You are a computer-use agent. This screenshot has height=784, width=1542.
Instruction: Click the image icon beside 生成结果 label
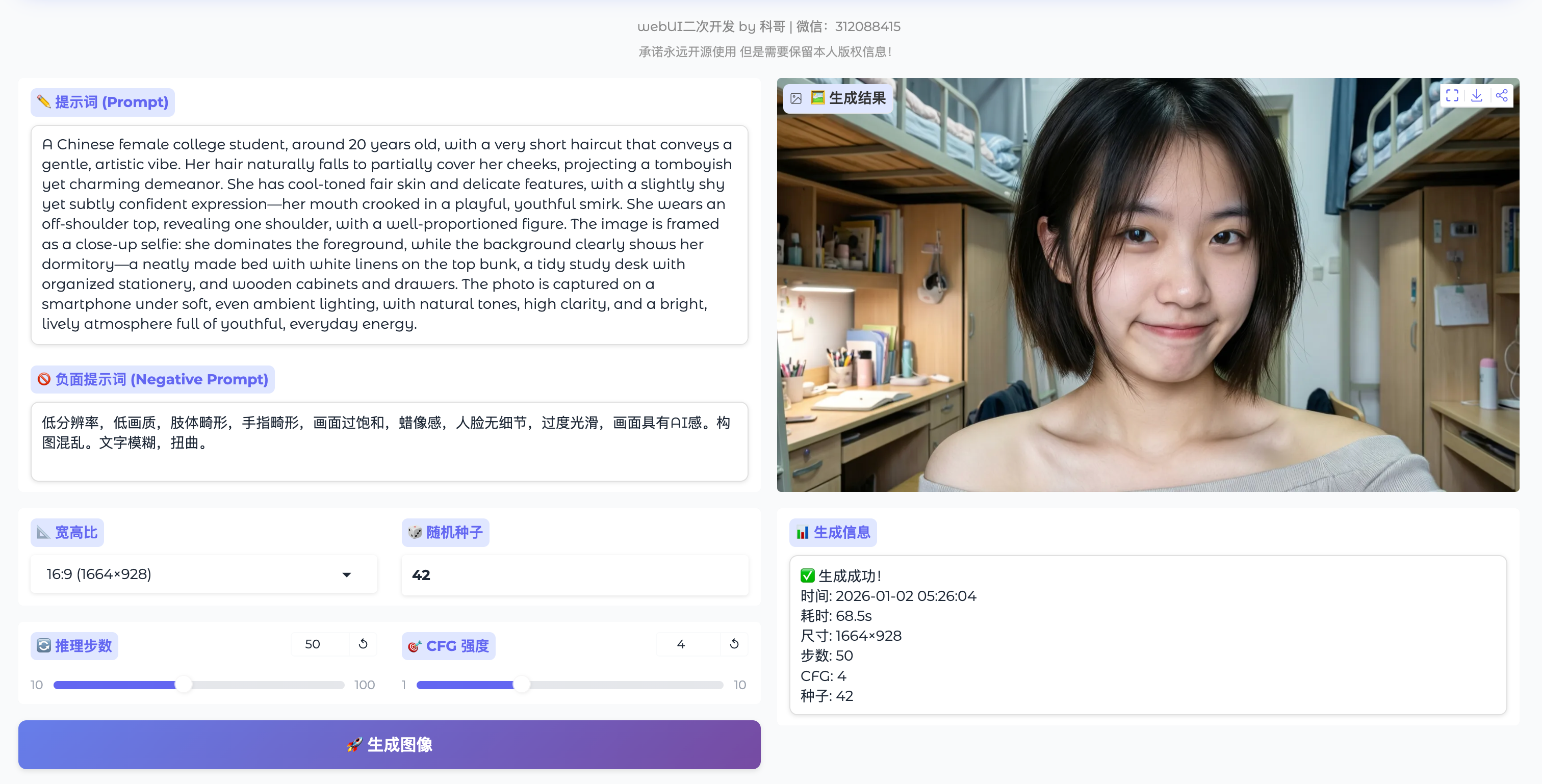(x=795, y=98)
